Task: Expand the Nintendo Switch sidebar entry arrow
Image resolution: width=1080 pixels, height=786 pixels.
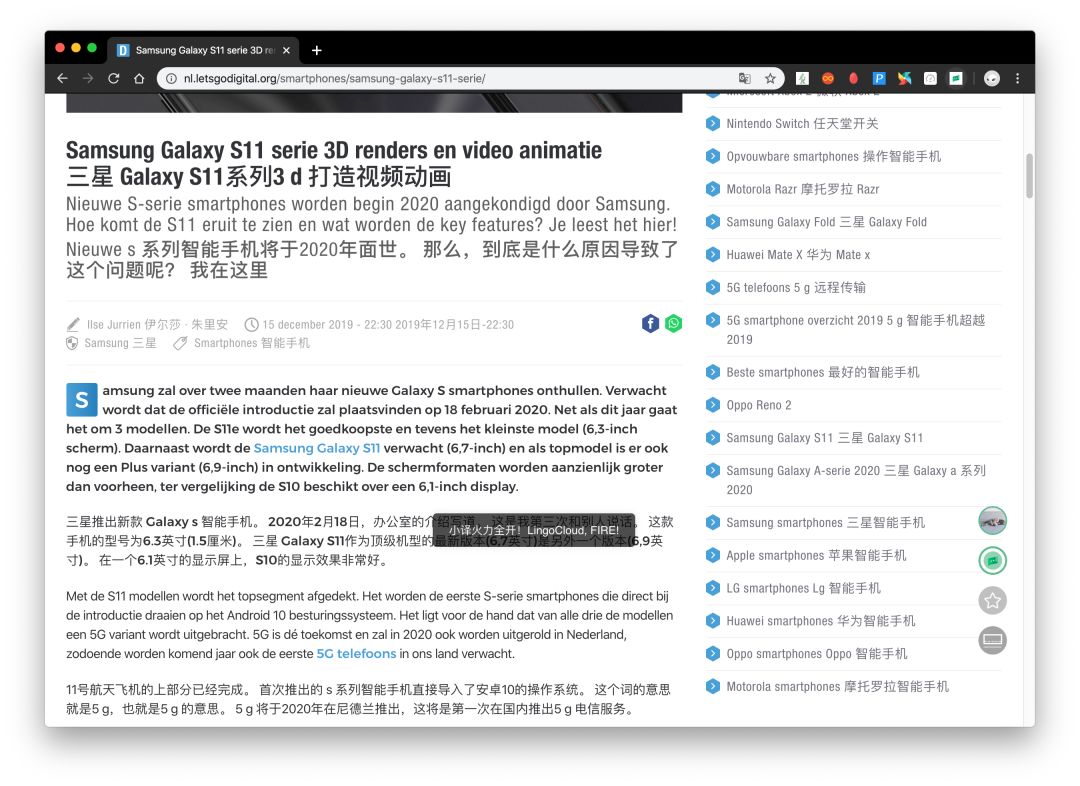Action: click(712, 123)
